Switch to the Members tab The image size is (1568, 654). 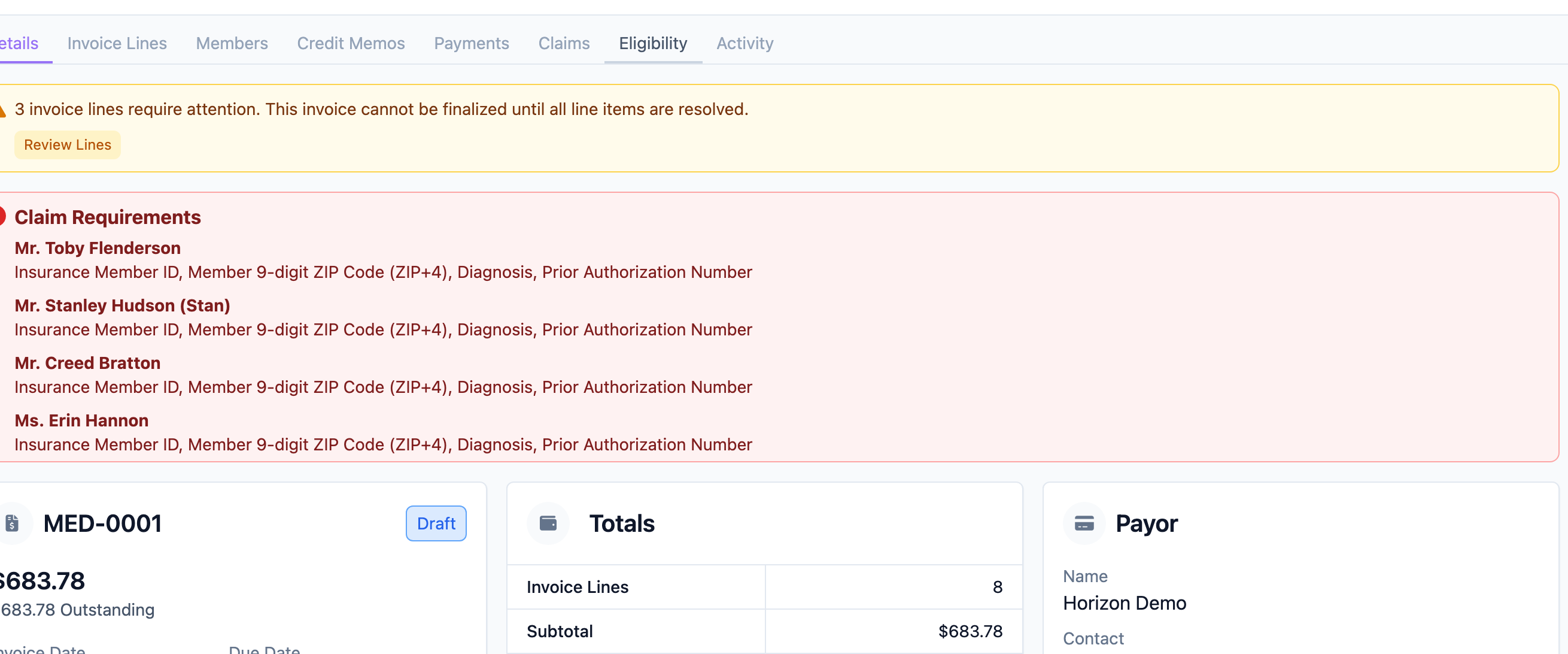pos(232,43)
